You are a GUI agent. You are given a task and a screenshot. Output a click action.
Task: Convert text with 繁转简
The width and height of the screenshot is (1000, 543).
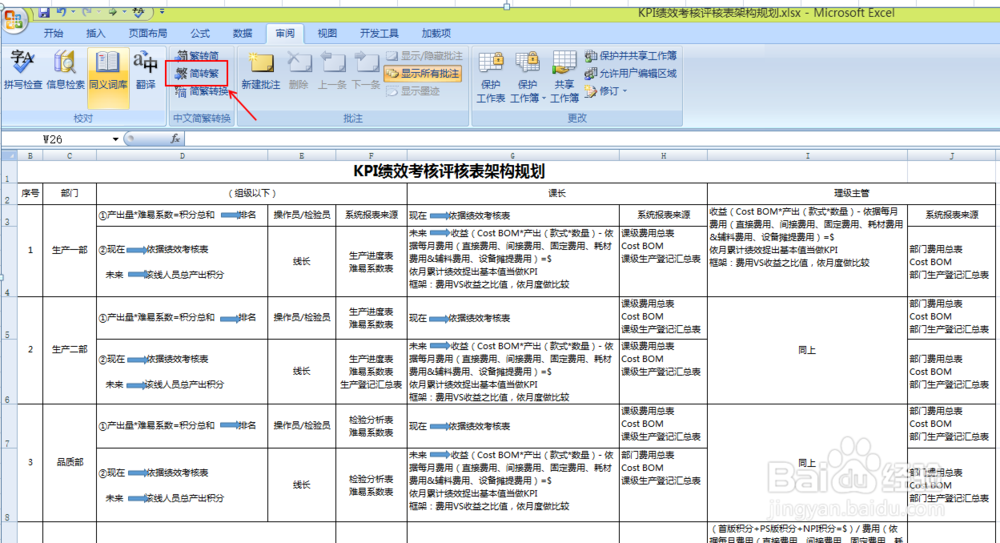click(x=198, y=56)
